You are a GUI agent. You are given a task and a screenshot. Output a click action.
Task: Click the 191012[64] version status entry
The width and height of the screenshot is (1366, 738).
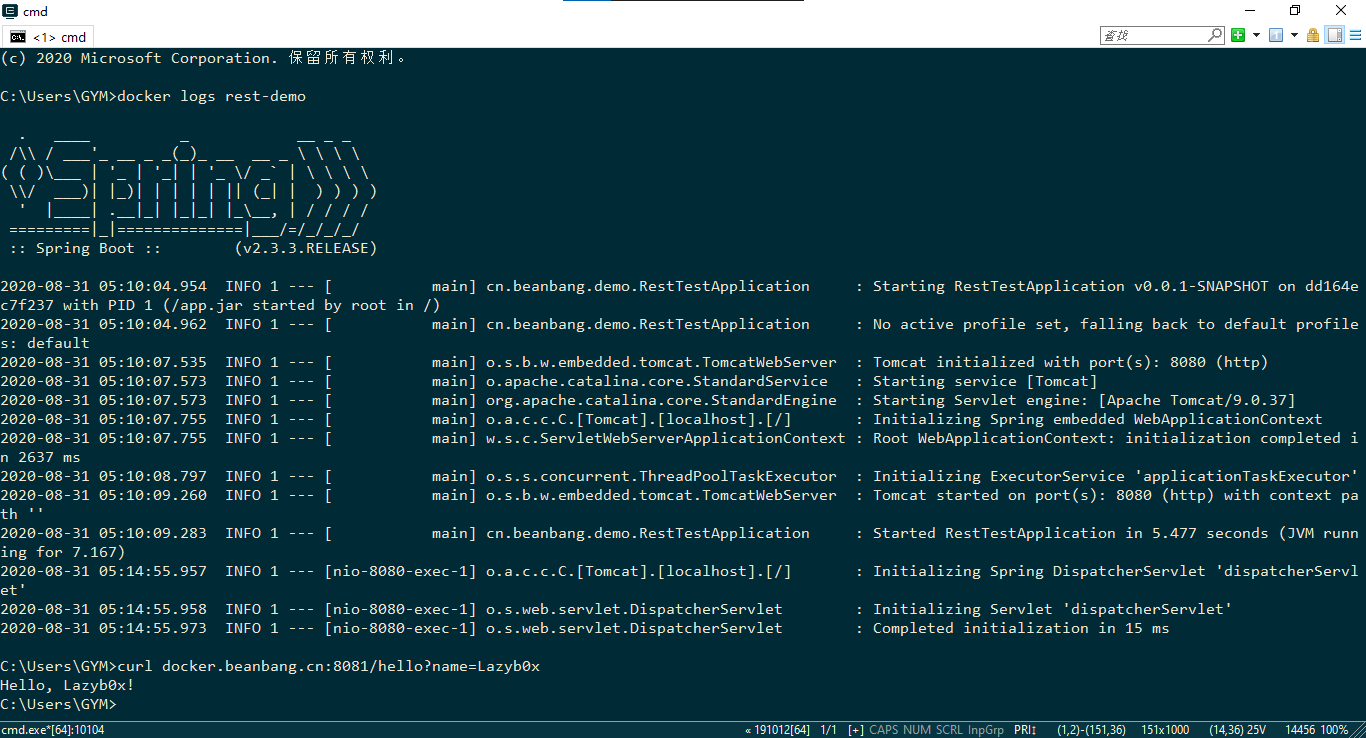pos(777,730)
